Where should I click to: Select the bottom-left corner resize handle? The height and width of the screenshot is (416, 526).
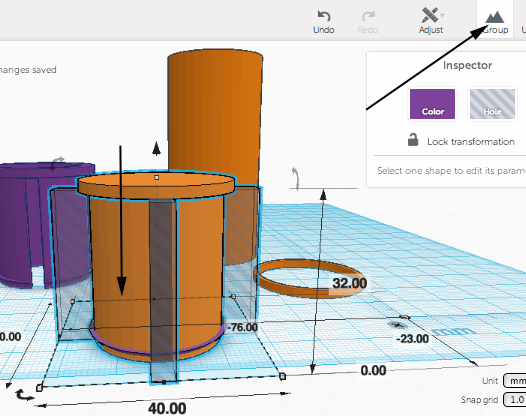(39, 388)
